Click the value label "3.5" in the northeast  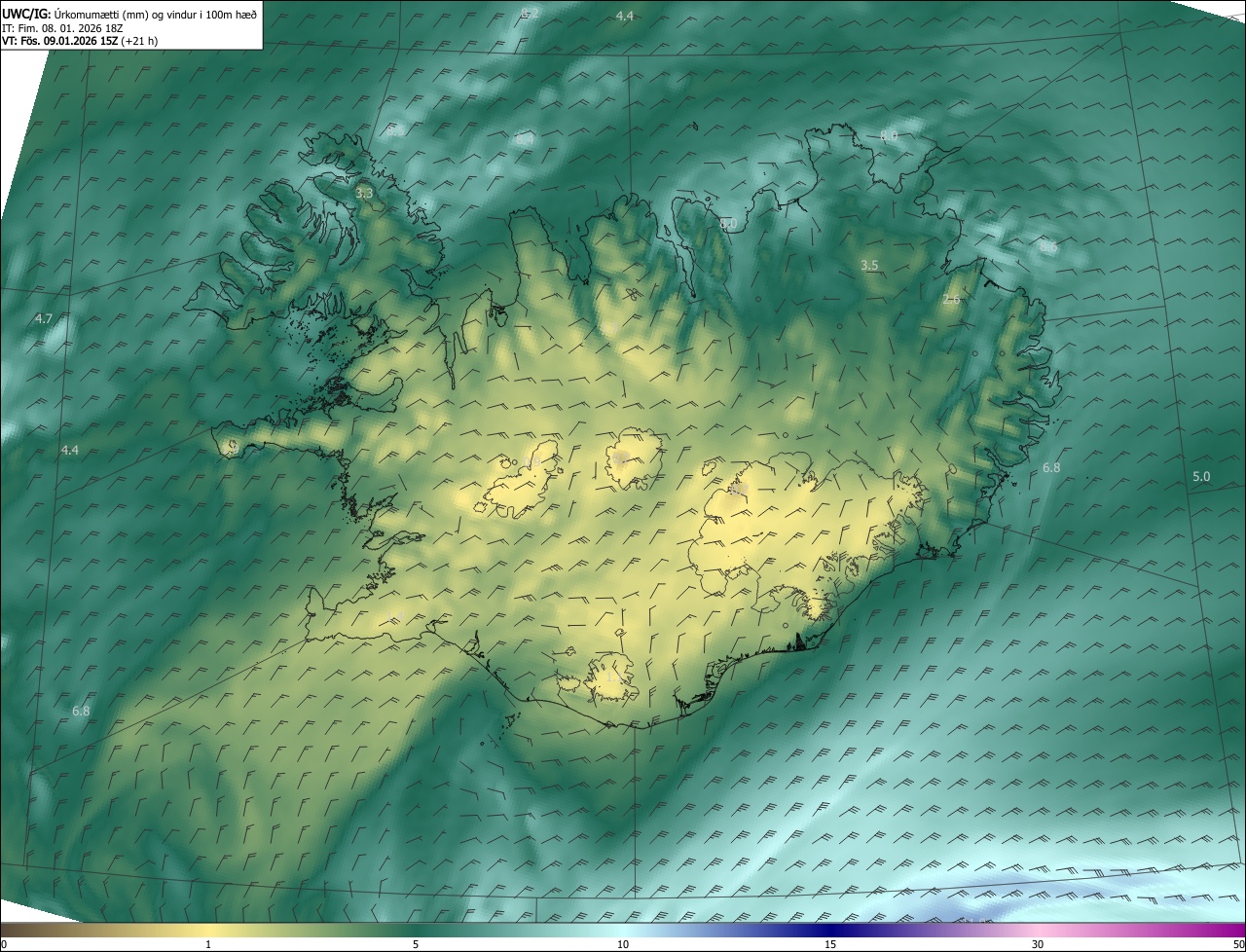coord(869,265)
